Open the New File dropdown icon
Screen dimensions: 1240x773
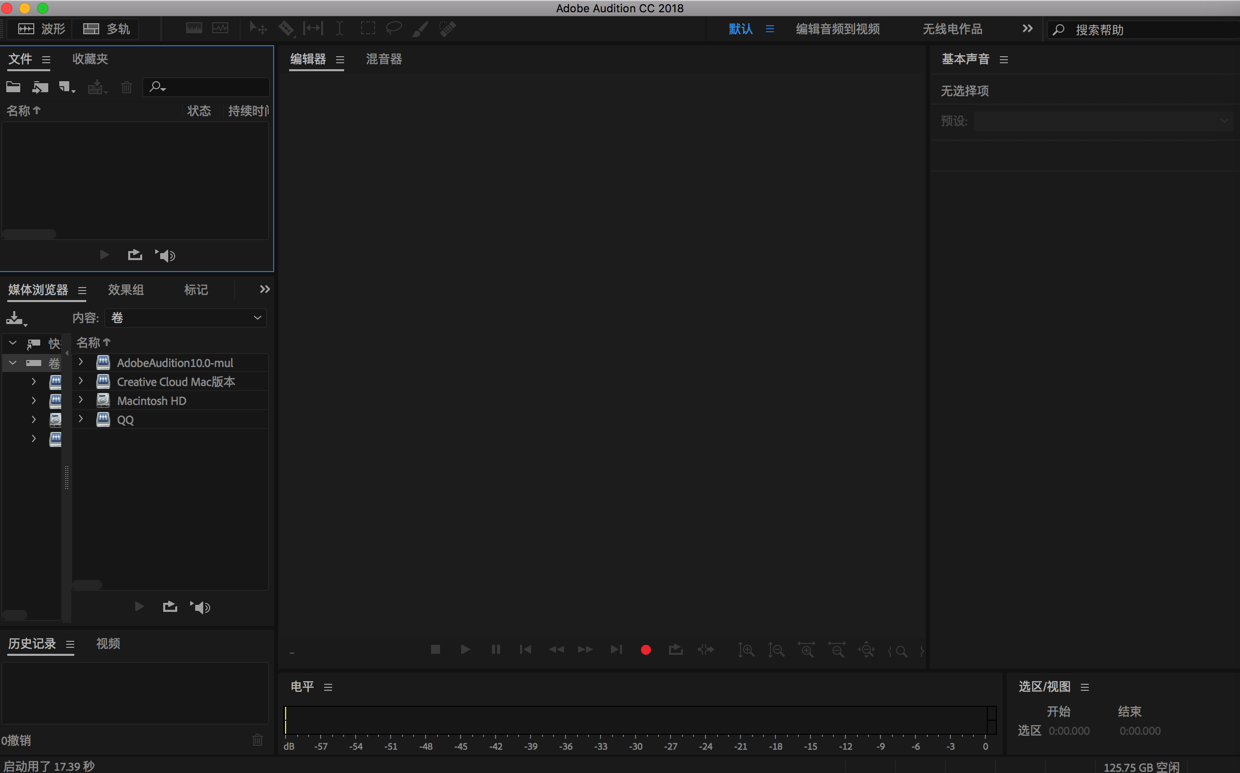pos(67,87)
